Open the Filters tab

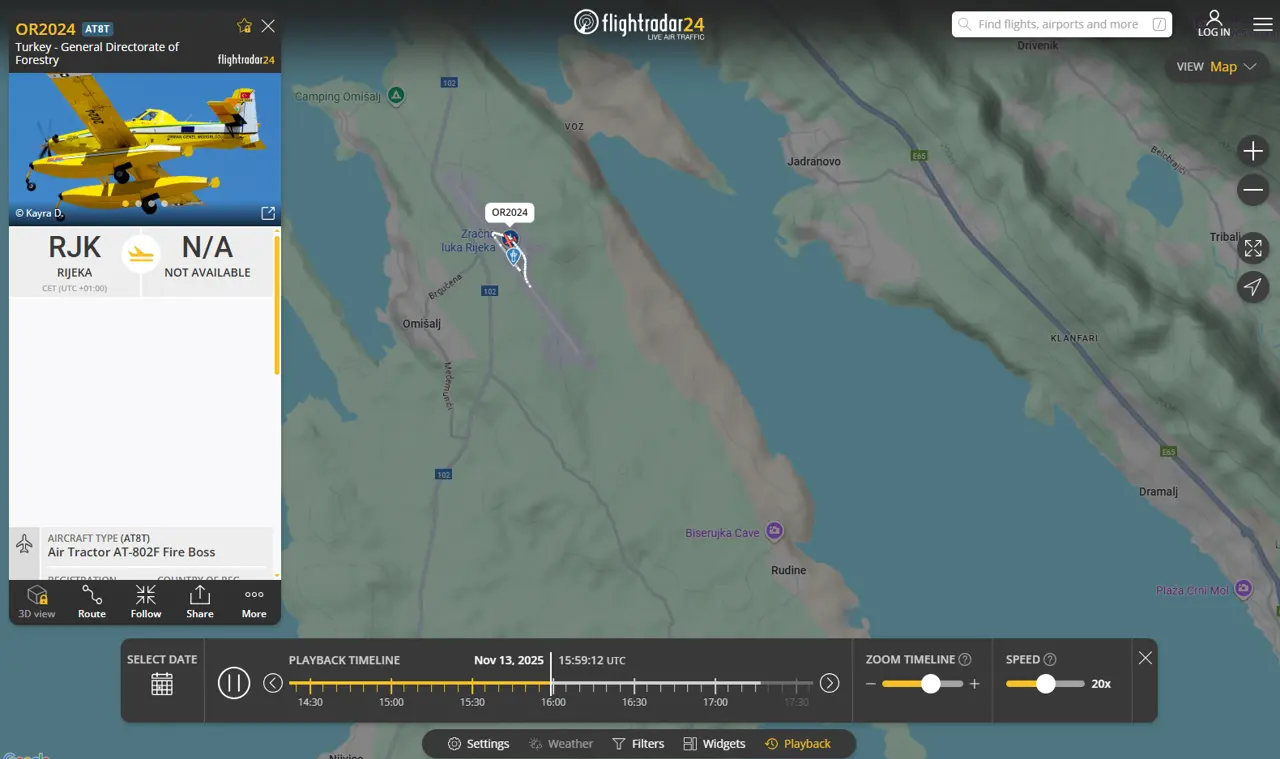point(638,744)
